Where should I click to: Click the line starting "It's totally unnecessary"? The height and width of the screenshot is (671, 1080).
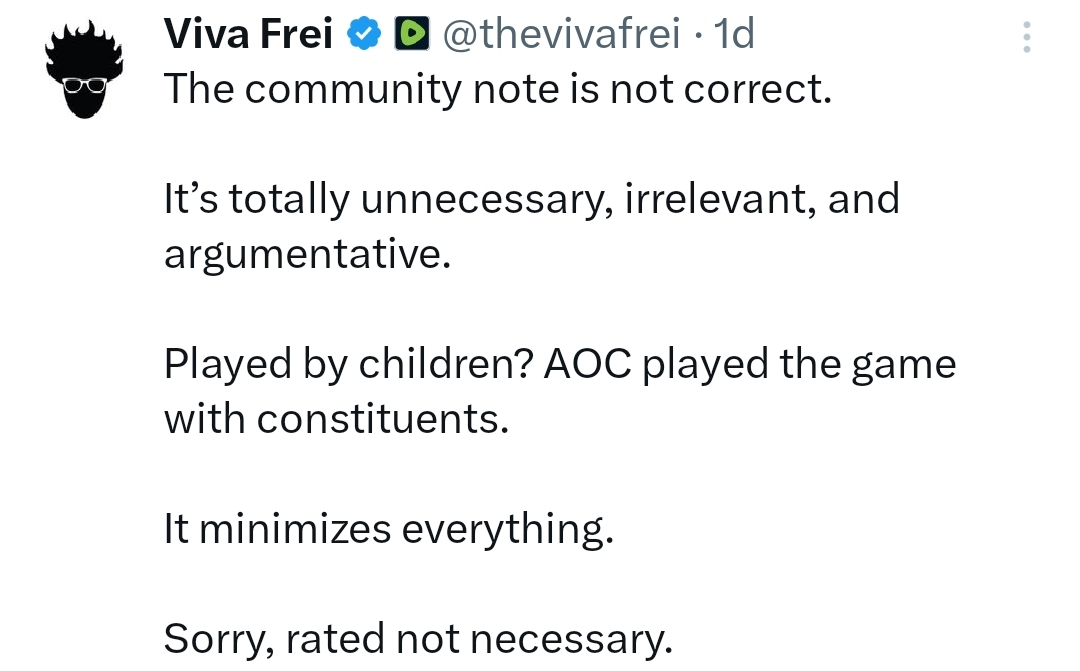(x=532, y=199)
